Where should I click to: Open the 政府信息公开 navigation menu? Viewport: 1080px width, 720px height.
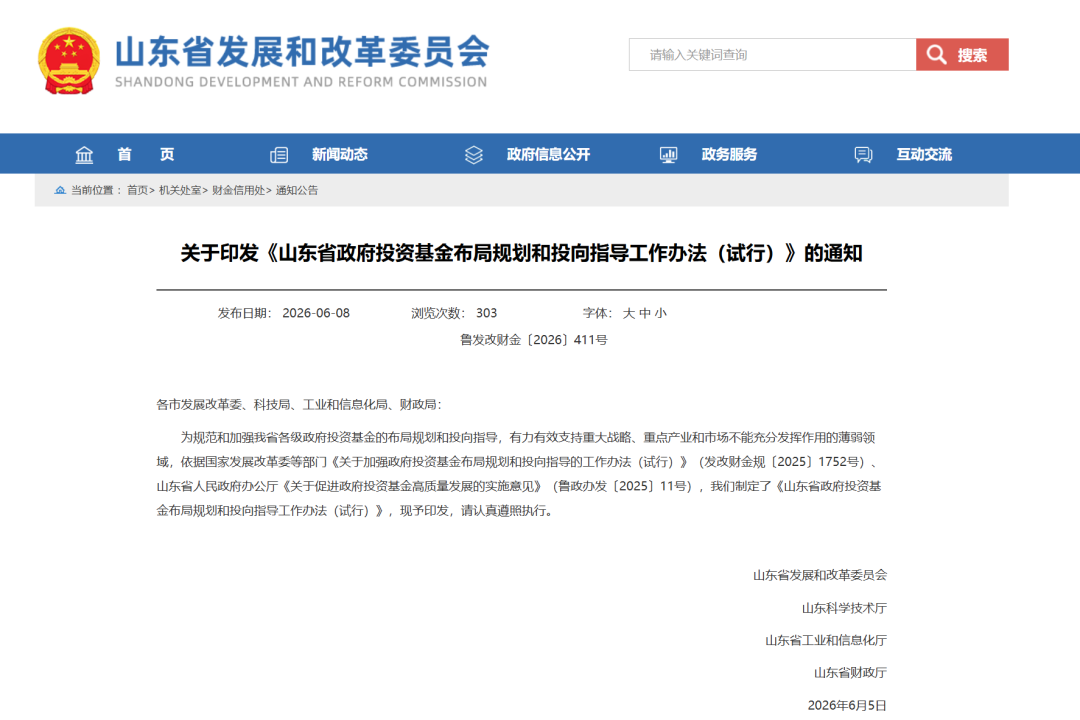click(x=548, y=154)
